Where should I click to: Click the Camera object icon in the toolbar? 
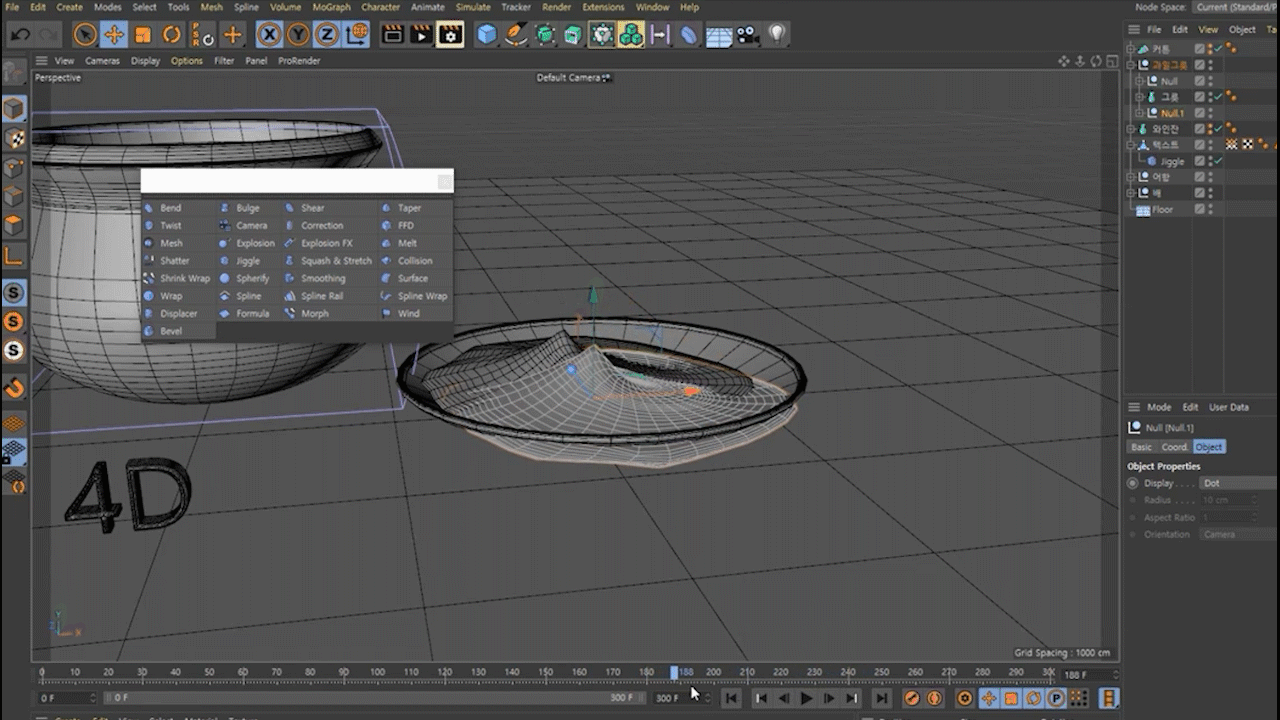pyautogui.click(x=747, y=35)
